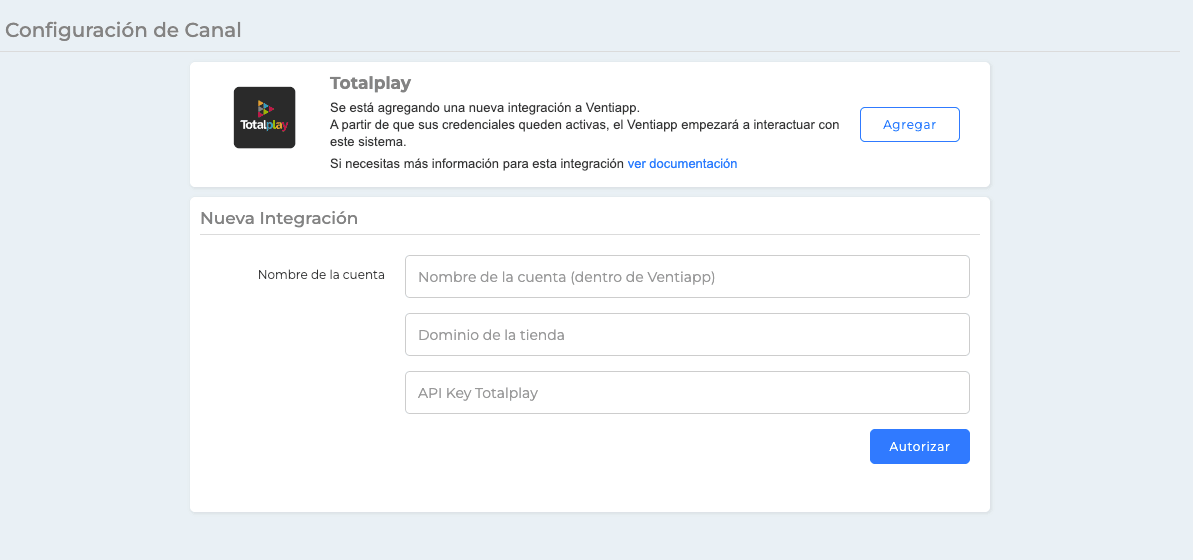
Task: Click the Nueva Integración section title
Action: click(x=278, y=218)
